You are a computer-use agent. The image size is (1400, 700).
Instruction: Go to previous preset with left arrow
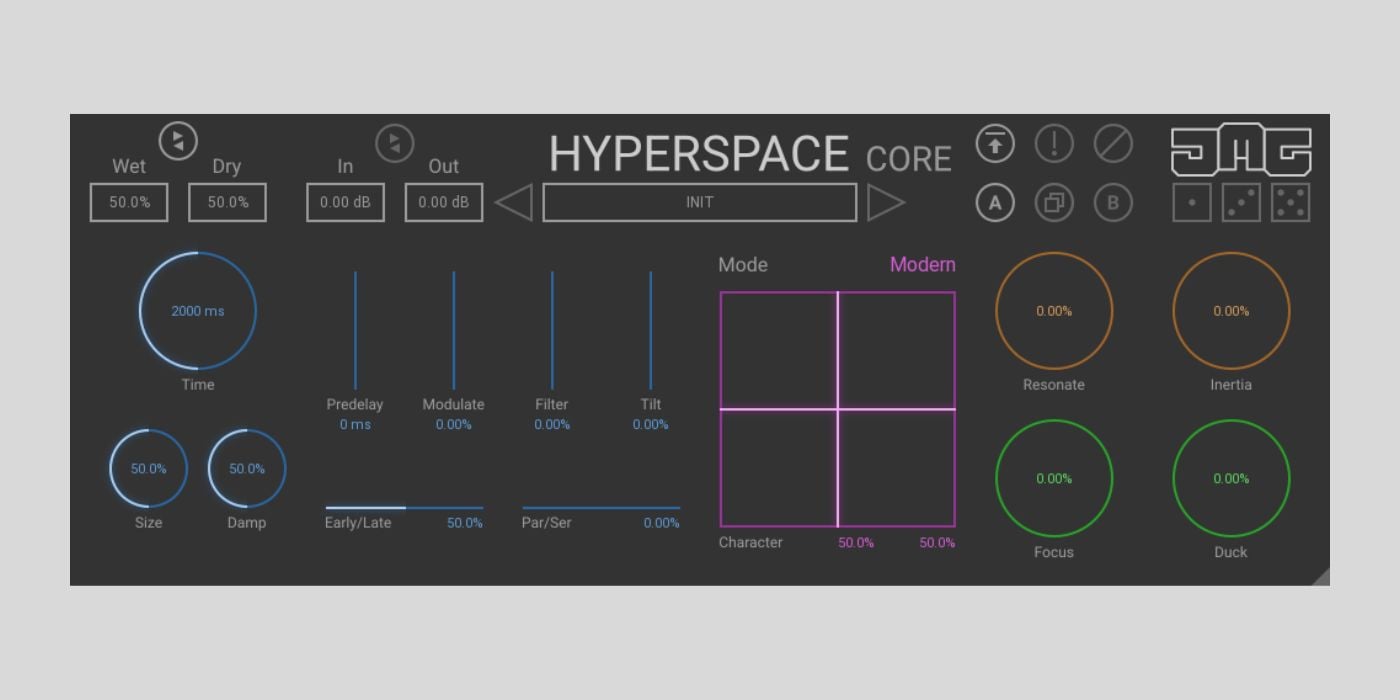pyautogui.click(x=514, y=202)
